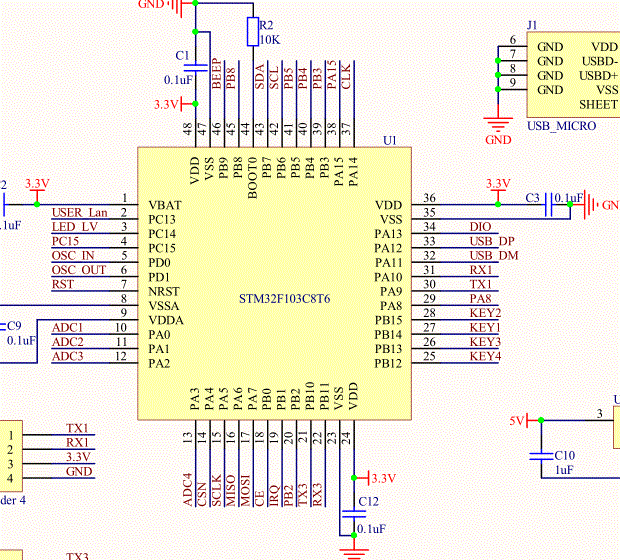The image size is (620, 560).
Task: Click the USB_DP net label
Action: pos(492,241)
